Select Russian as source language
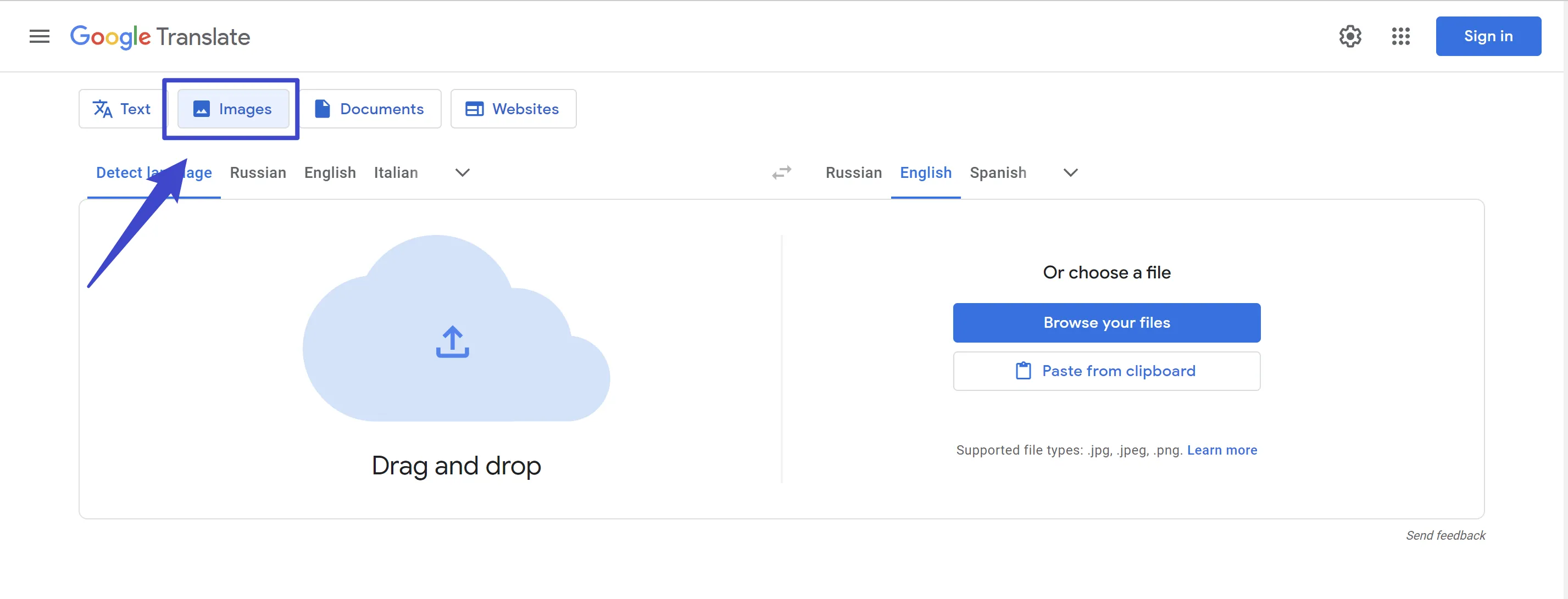Image resolution: width=1568 pixels, height=599 pixels. (257, 172)
